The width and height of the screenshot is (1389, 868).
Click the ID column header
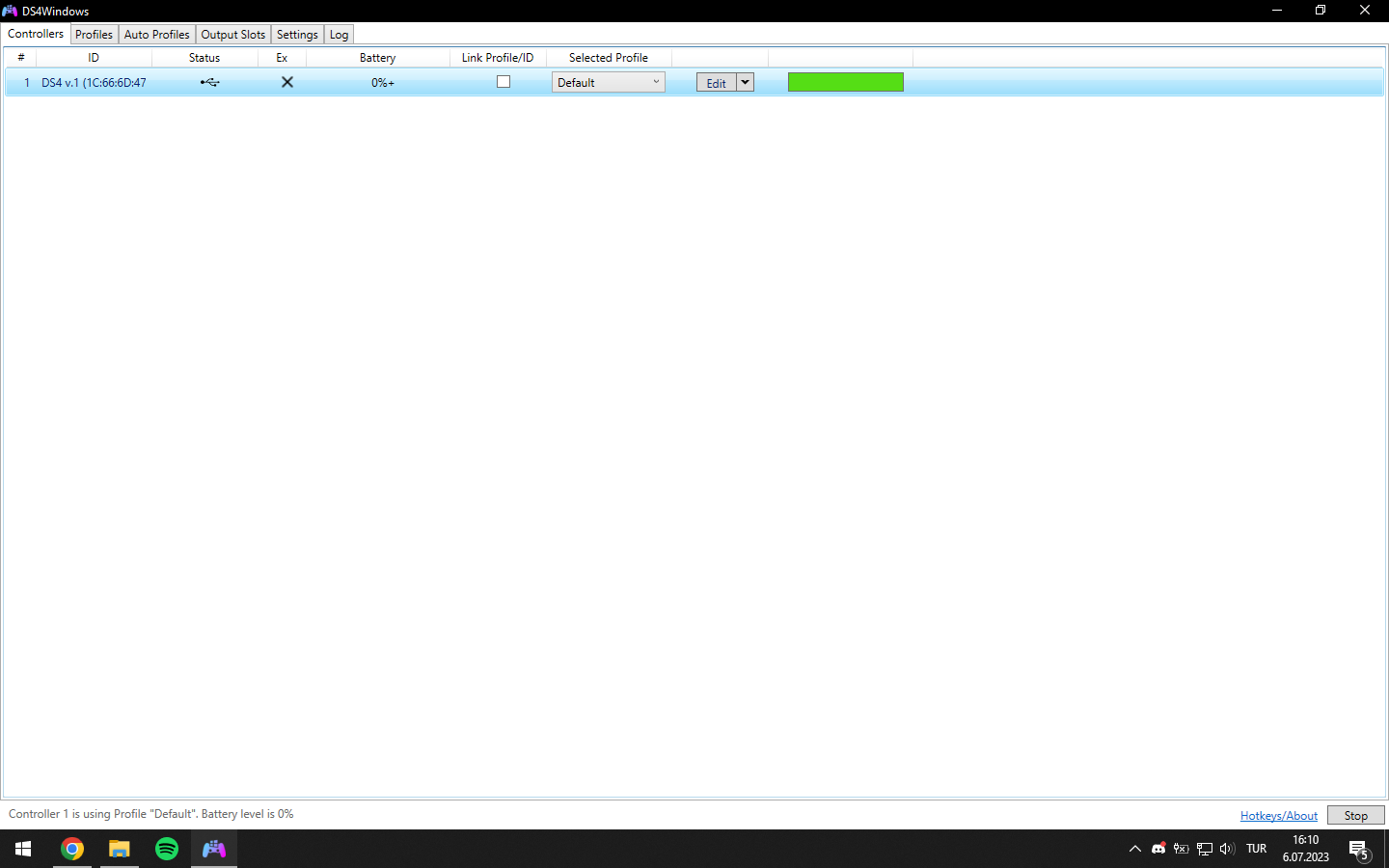tap(94, 58)
